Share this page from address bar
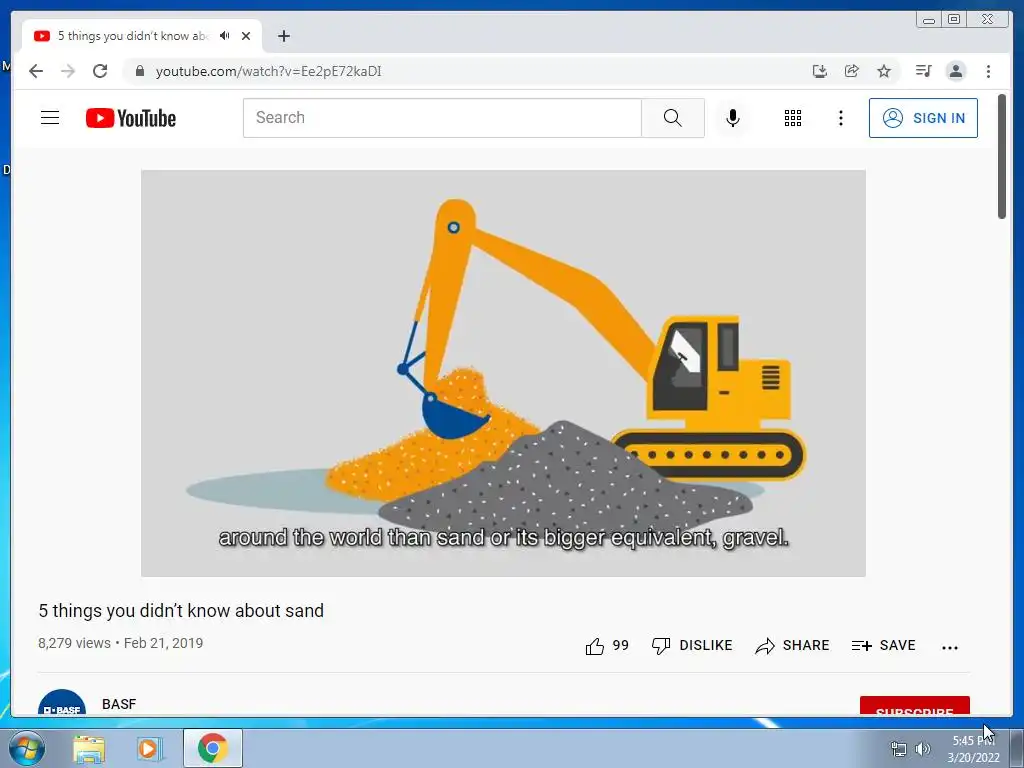 pyautogui.click(x=852, y=71)
